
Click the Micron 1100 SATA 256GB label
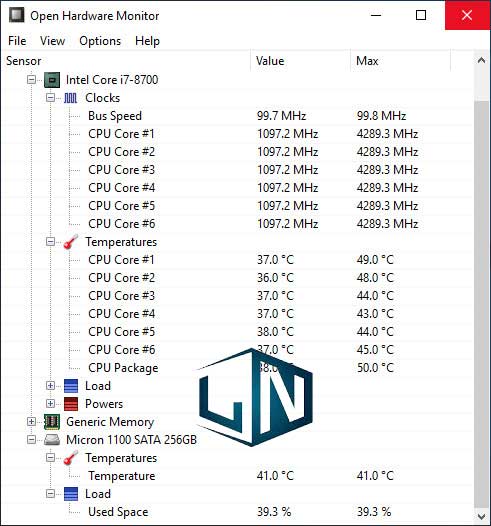[131, 440]
